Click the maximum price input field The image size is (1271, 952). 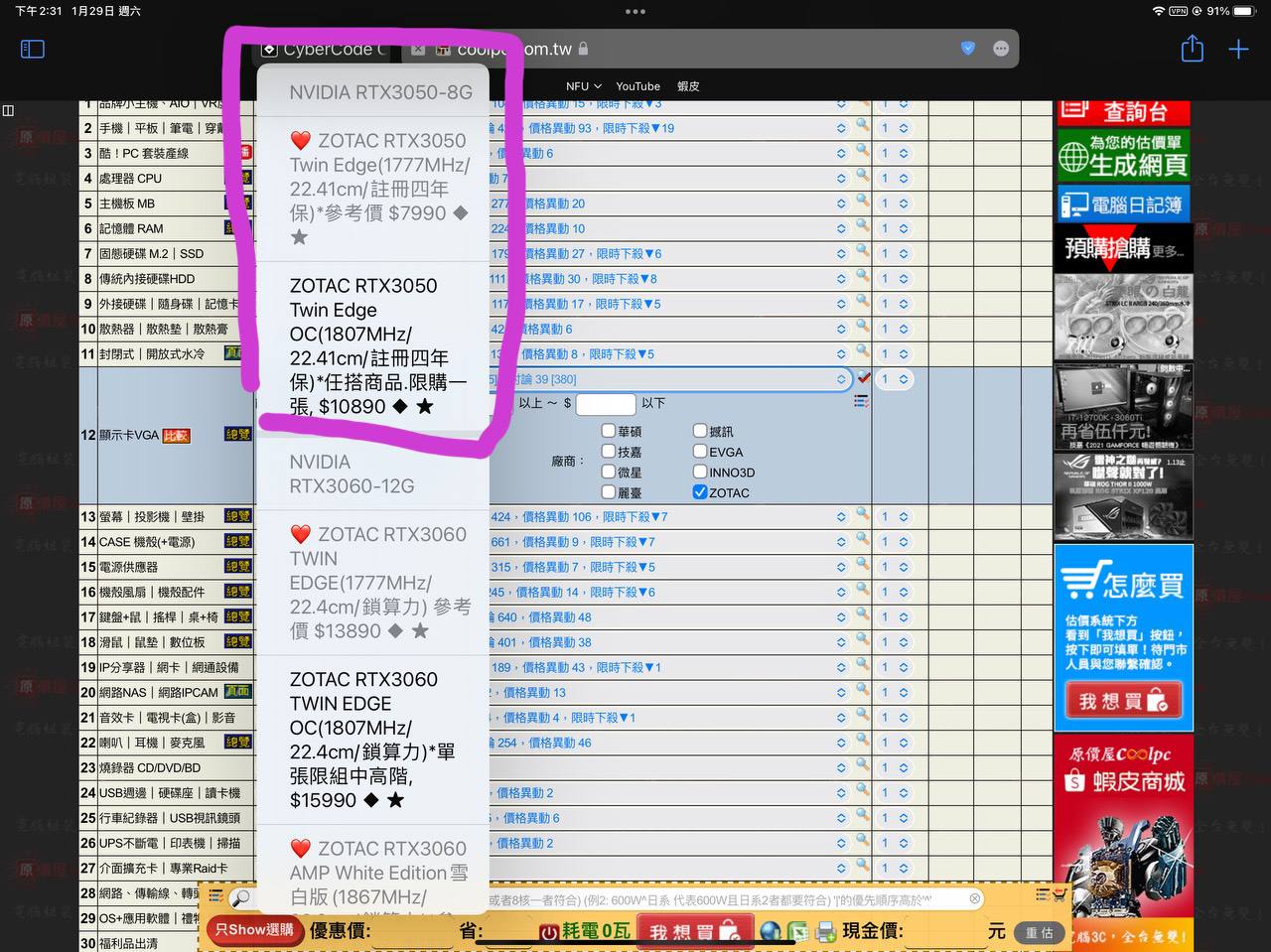tap(605, 403)
